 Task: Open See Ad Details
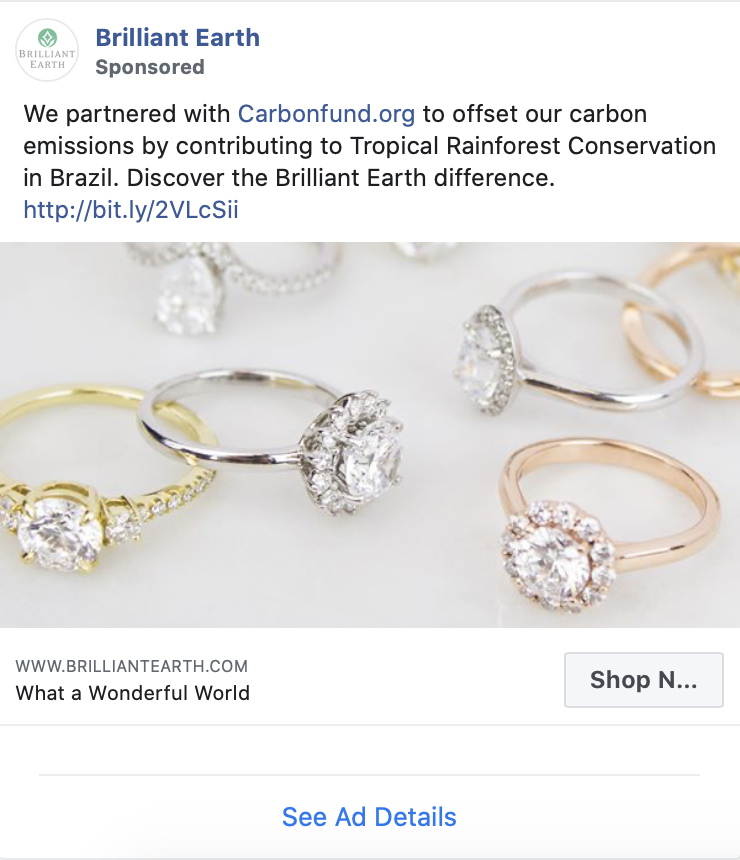pos(369,817)
